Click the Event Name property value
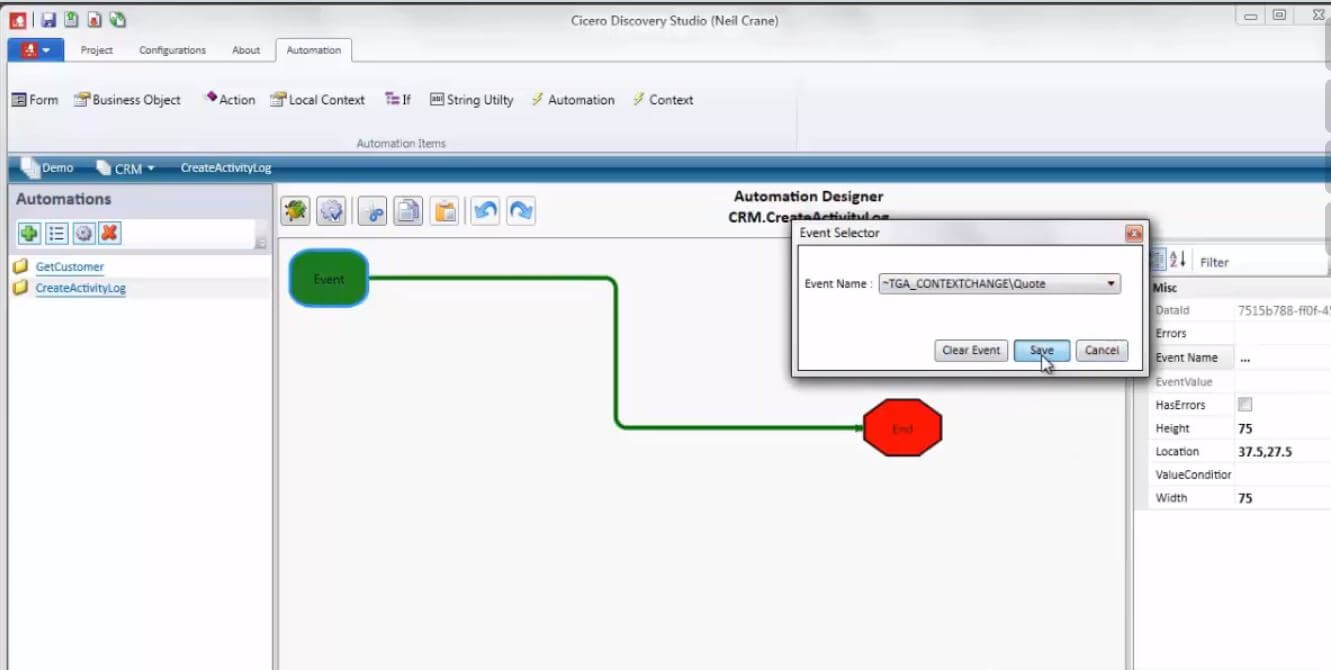This screenshot has width=1331, height=670. pos(1283,358)
